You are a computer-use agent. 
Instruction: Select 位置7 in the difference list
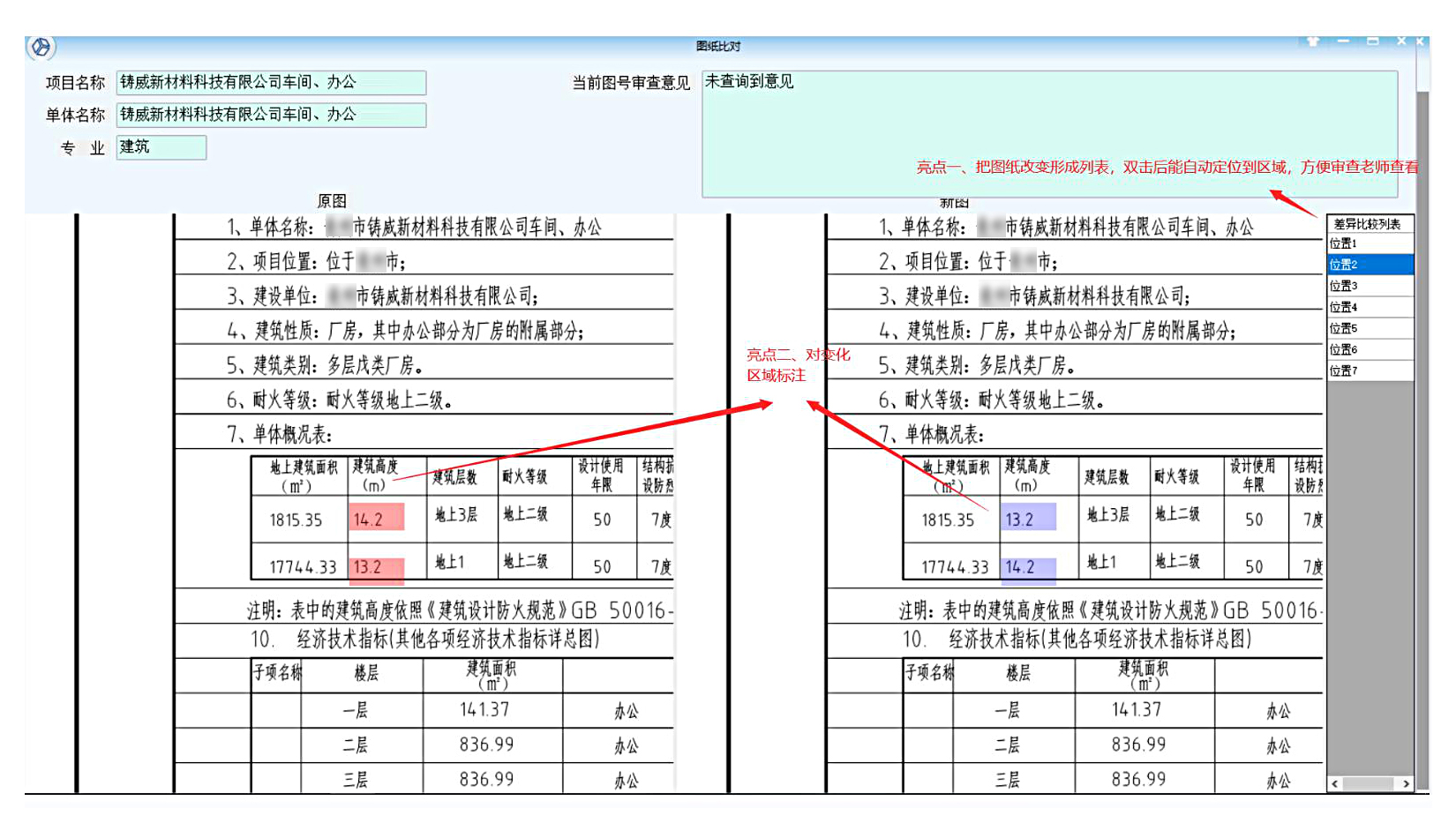click(x=1370, y=370)
